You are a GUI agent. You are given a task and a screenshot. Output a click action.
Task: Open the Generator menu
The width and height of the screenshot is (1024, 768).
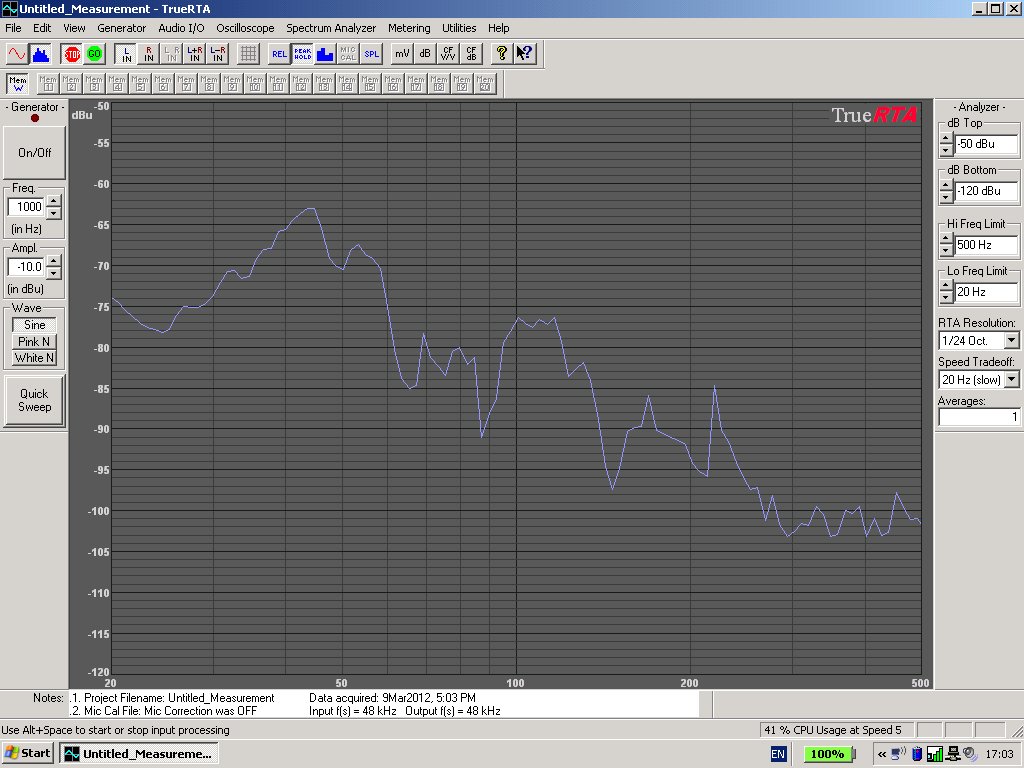coord(121,28)
